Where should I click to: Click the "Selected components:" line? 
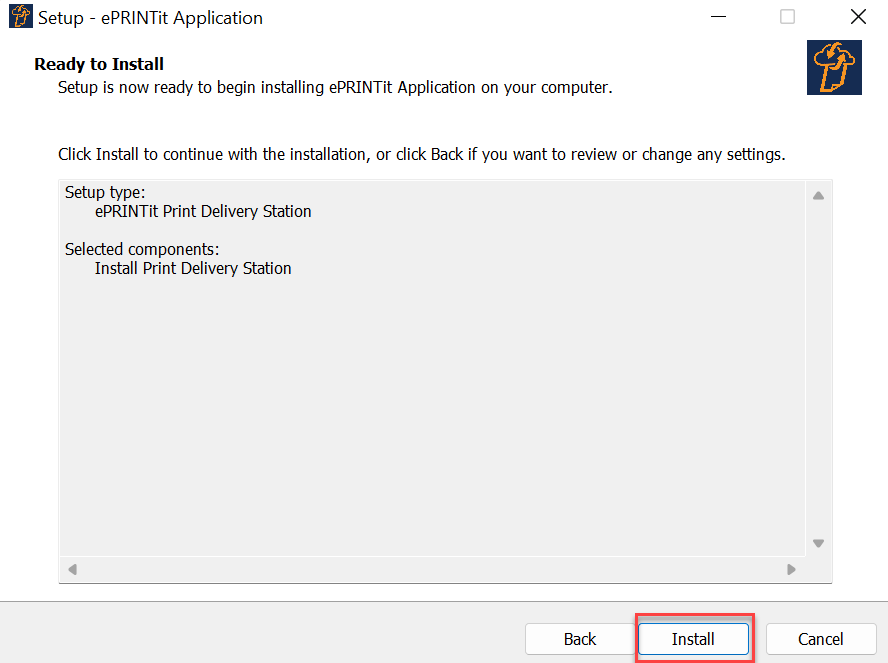click(142, 249)
